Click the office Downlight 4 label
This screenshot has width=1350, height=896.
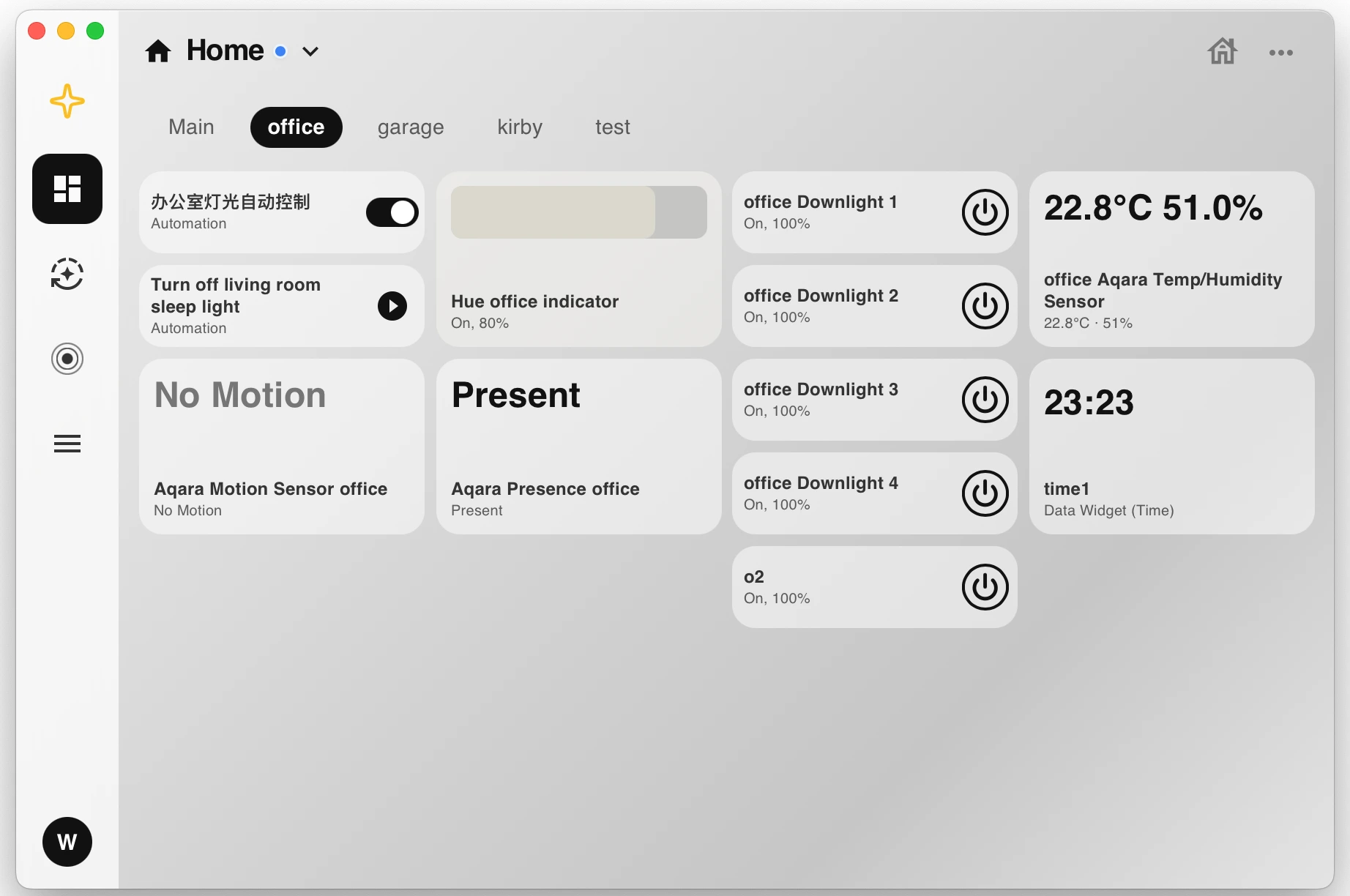click(821, 483)
